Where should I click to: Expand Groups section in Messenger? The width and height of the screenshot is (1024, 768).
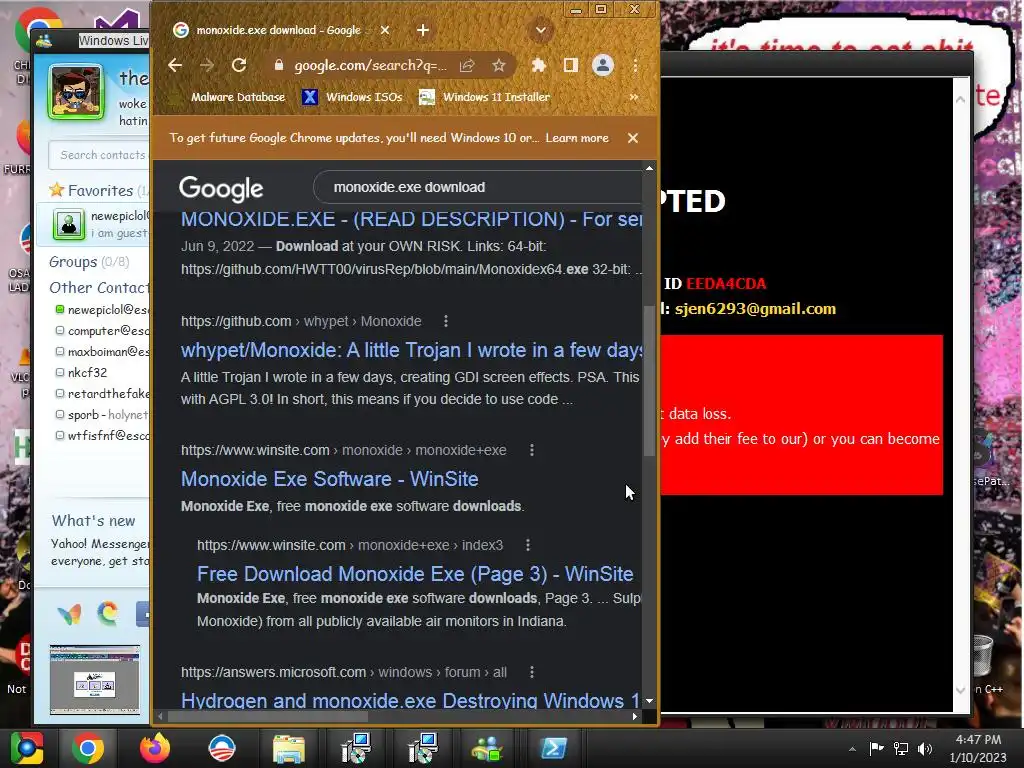click(89, 262)
